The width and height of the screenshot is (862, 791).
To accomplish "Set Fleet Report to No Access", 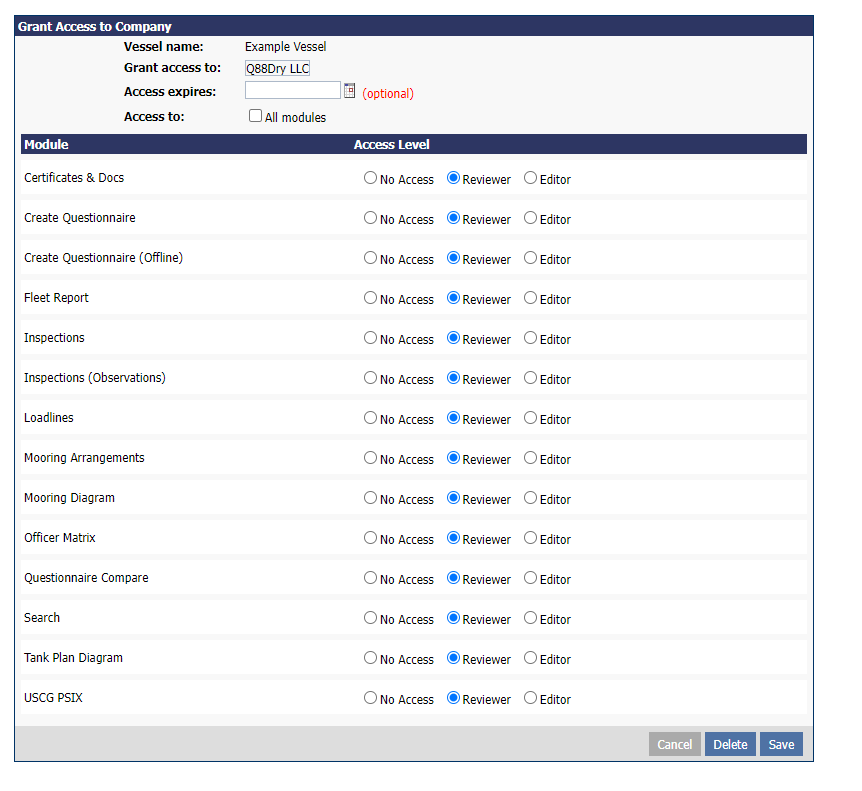I will click(x=370, y=298).
